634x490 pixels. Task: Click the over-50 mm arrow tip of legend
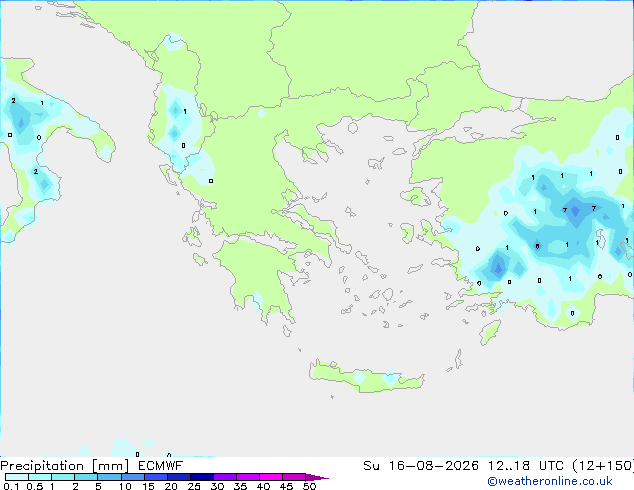coord(317,477)
